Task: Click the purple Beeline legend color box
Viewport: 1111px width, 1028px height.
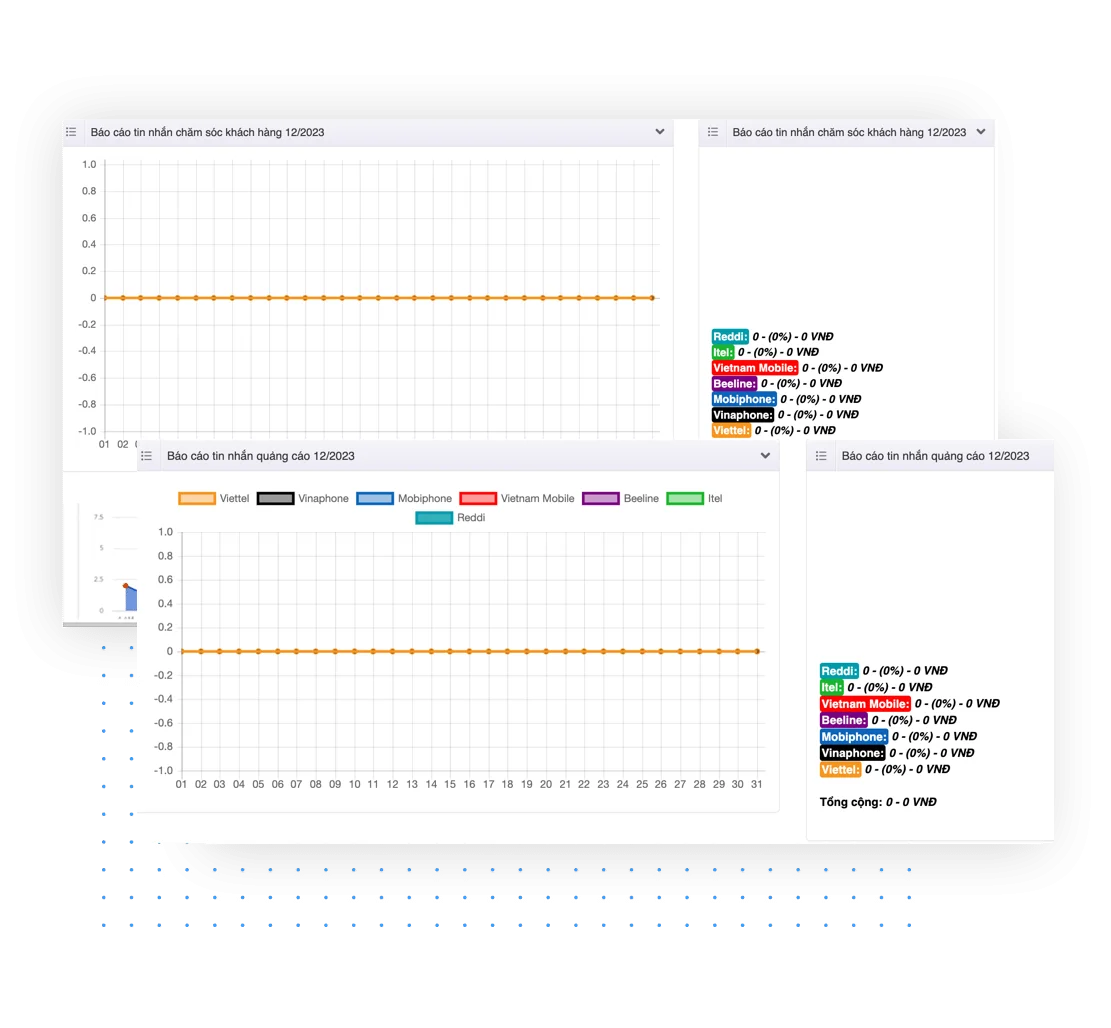Action: (x=601, y=499)
